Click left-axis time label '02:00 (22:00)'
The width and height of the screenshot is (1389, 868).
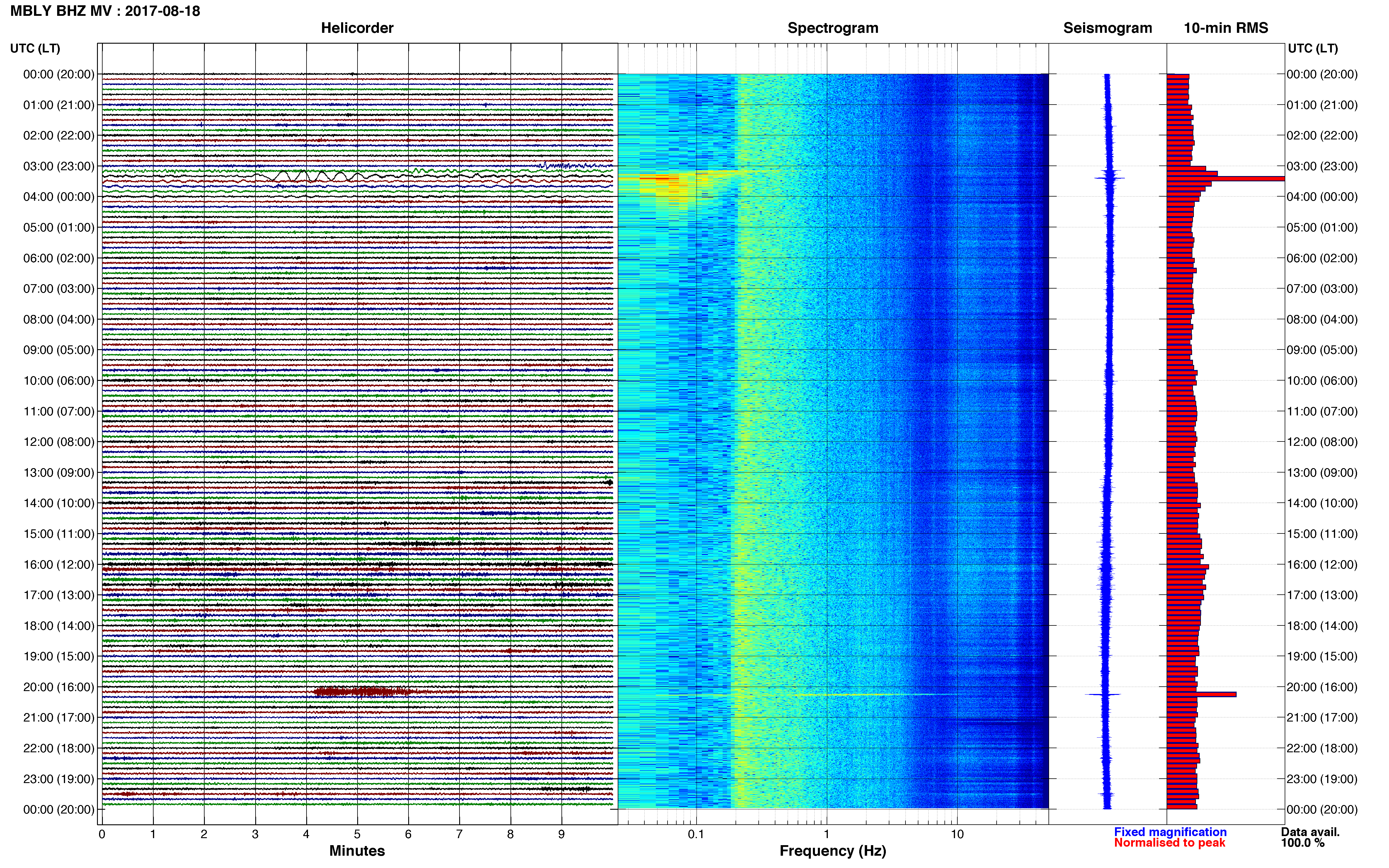[x=59, y=135]
